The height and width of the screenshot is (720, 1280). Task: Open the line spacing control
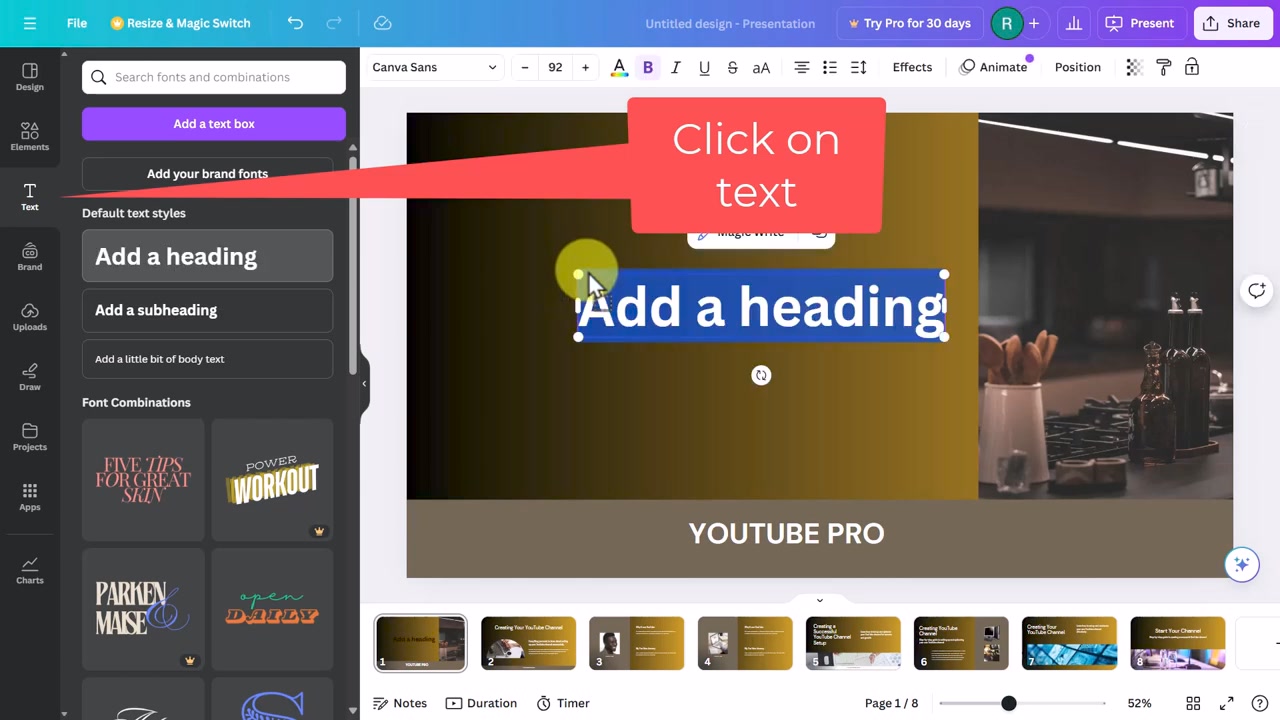[858, 67]
